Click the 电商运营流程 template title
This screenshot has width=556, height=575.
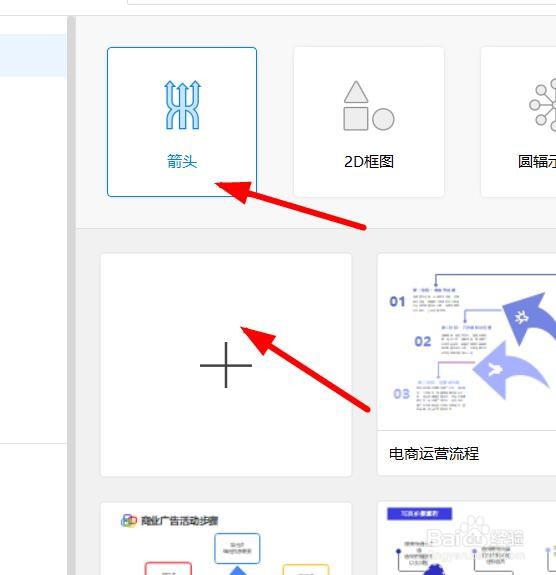pos(434,454)
